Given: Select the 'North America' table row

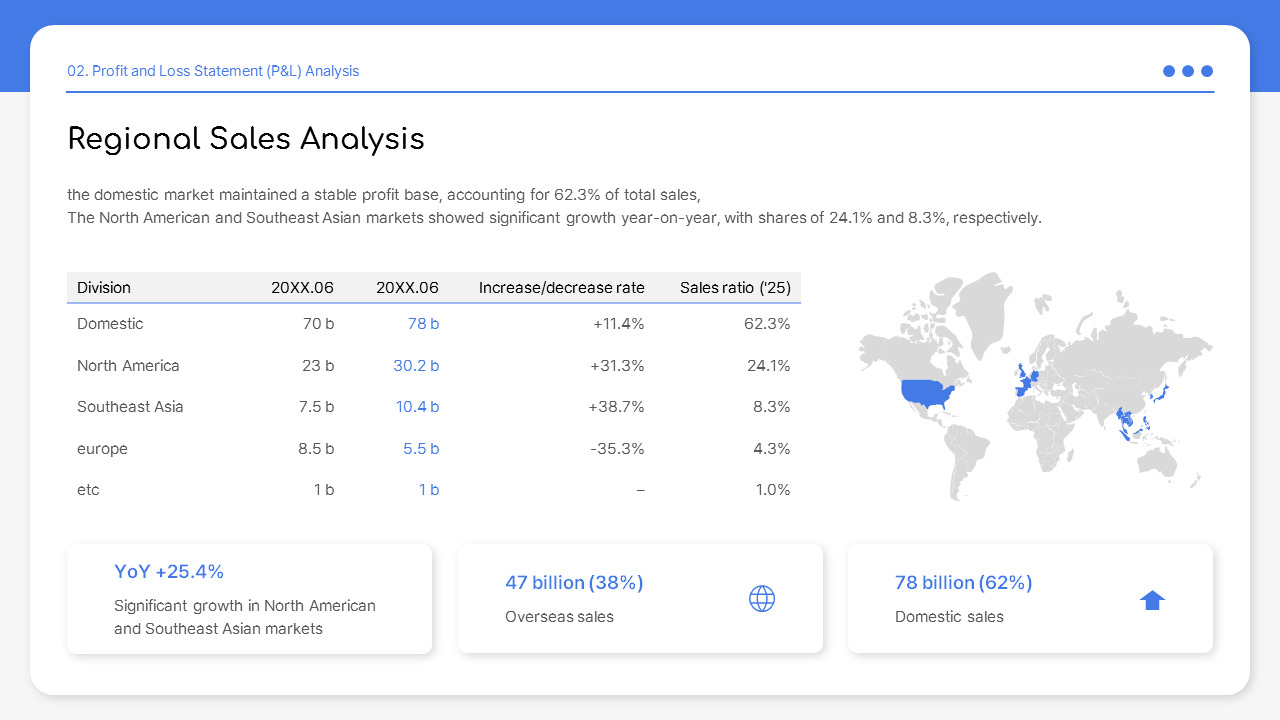Looking at the screenshot, I should coord(128,365).
